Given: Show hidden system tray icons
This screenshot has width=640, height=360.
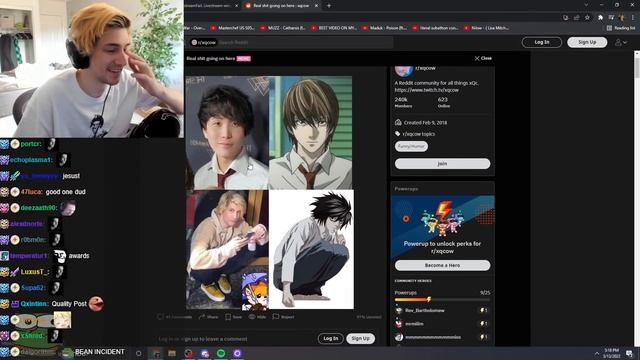Looking at the screenshot, I should (597, 353).
